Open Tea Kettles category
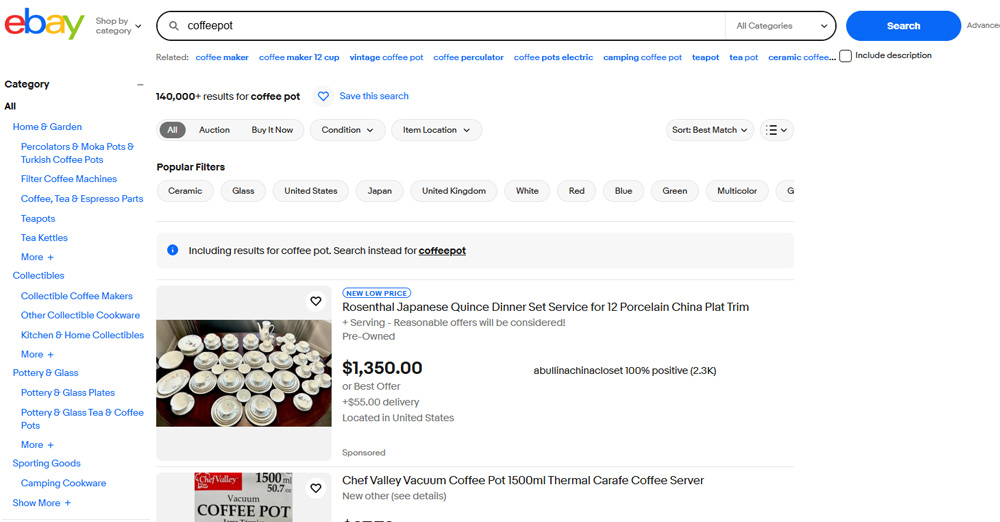Viewport: 1000px width, 522px height. point(44,238)
